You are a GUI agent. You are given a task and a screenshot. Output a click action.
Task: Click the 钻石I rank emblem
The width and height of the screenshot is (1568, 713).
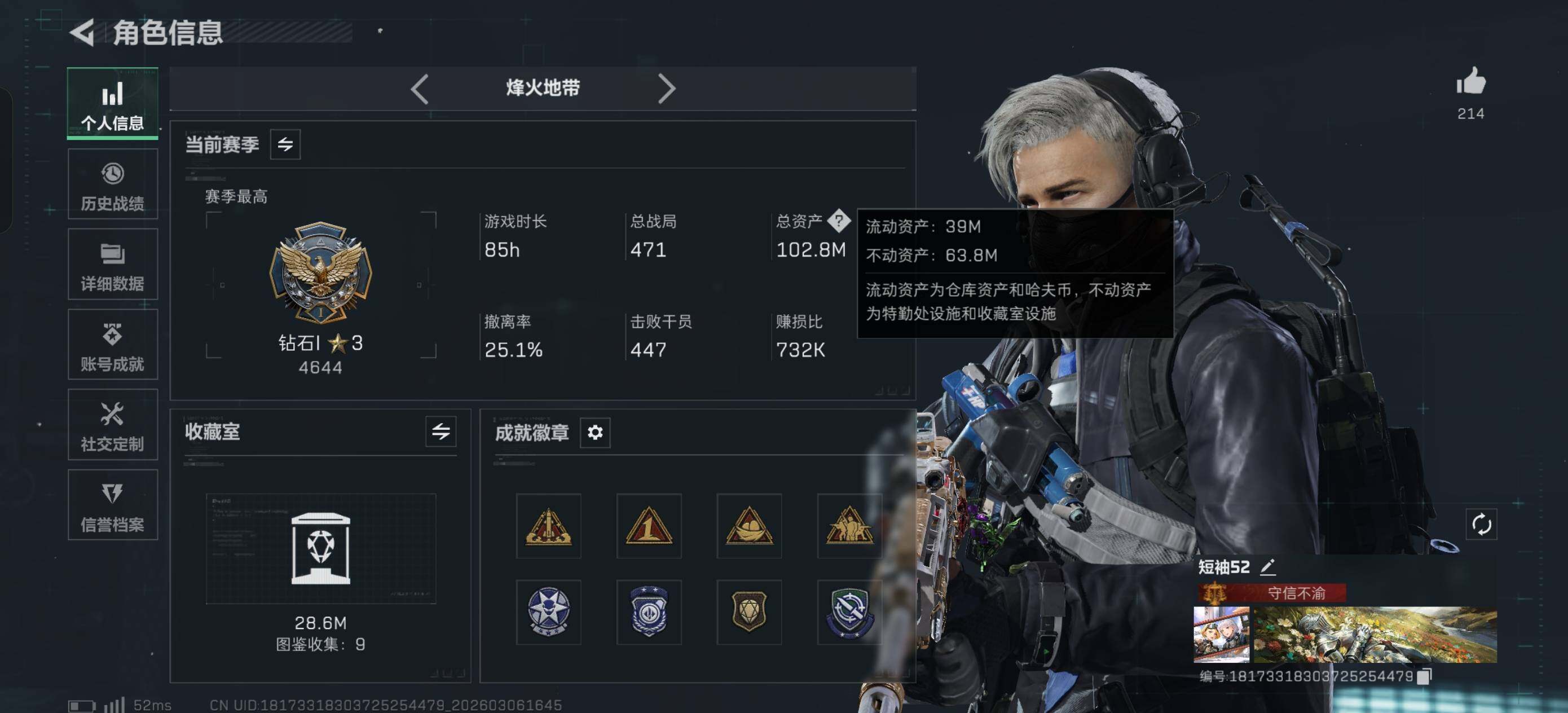tap(321, 271)
